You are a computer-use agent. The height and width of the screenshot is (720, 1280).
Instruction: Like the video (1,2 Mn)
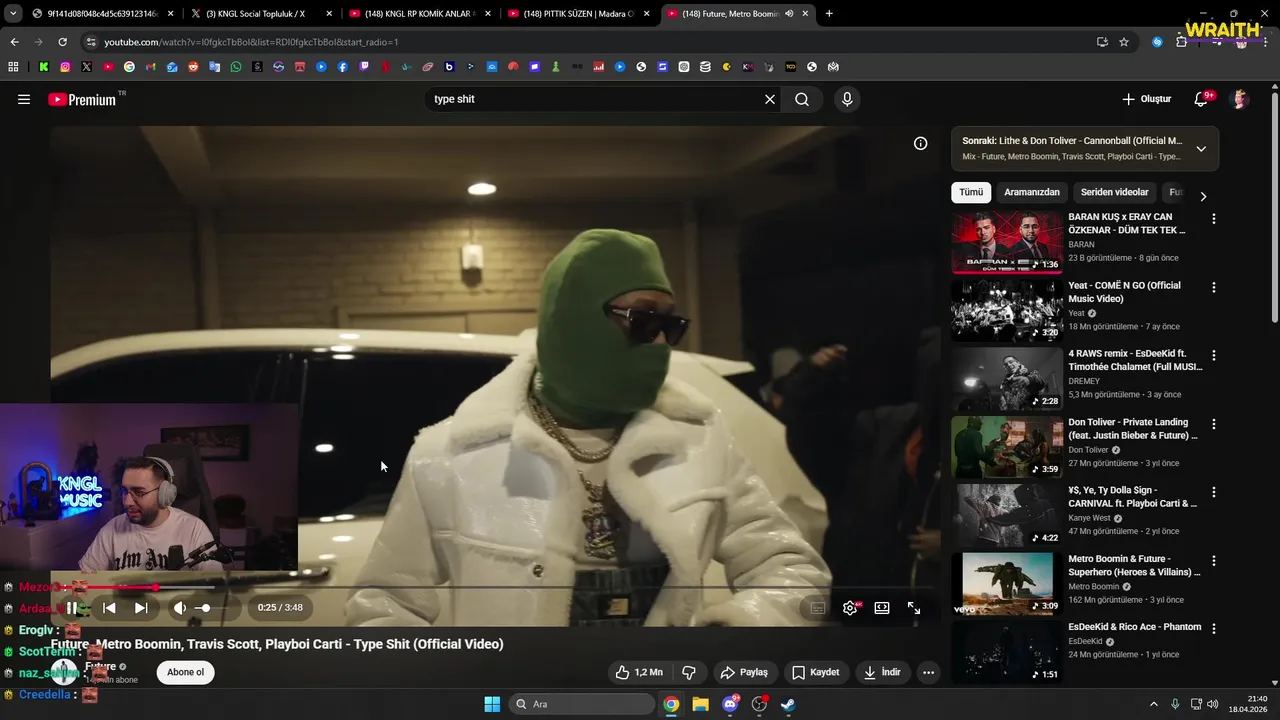tap(639, 672)
